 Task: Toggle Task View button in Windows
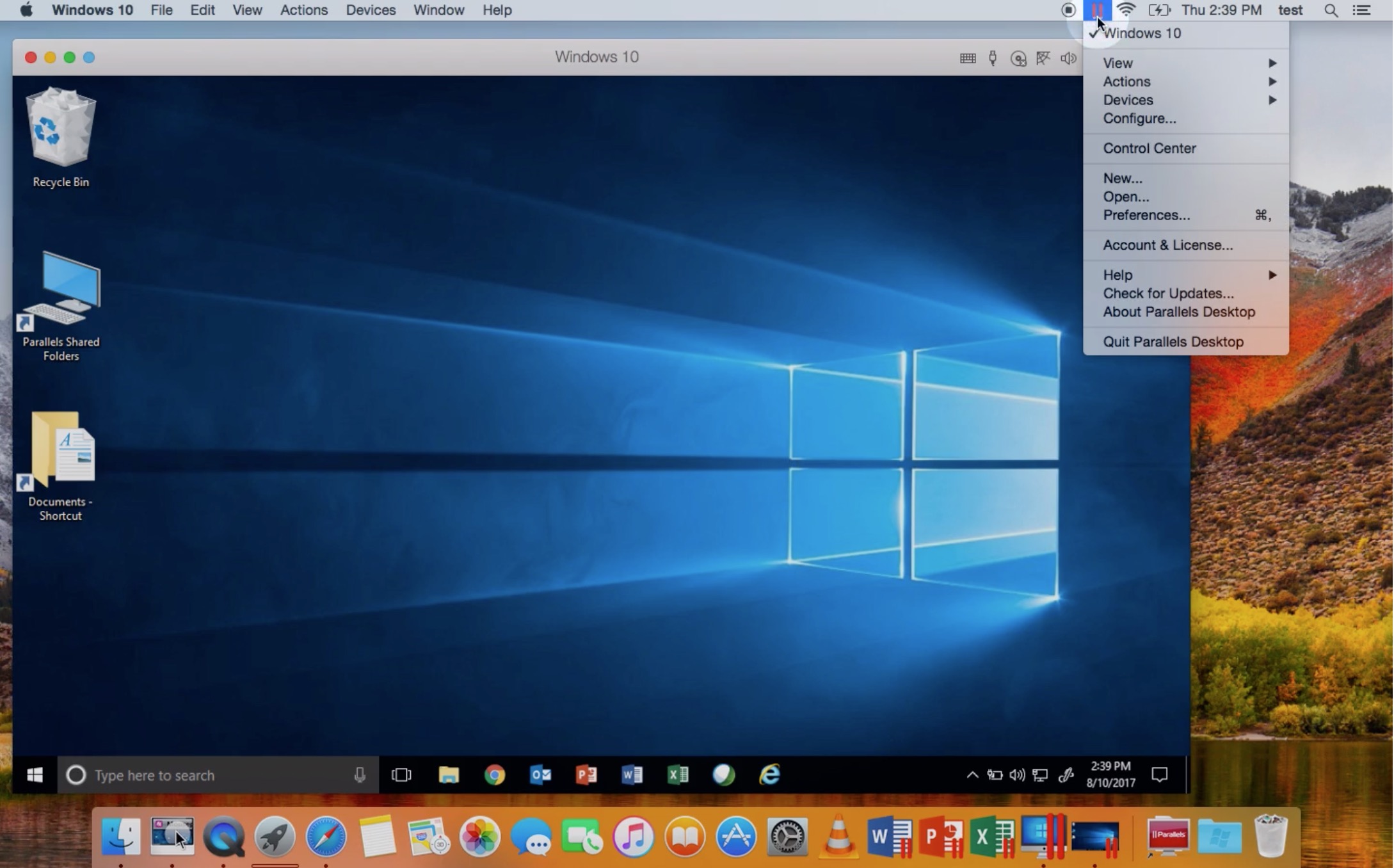401,774
